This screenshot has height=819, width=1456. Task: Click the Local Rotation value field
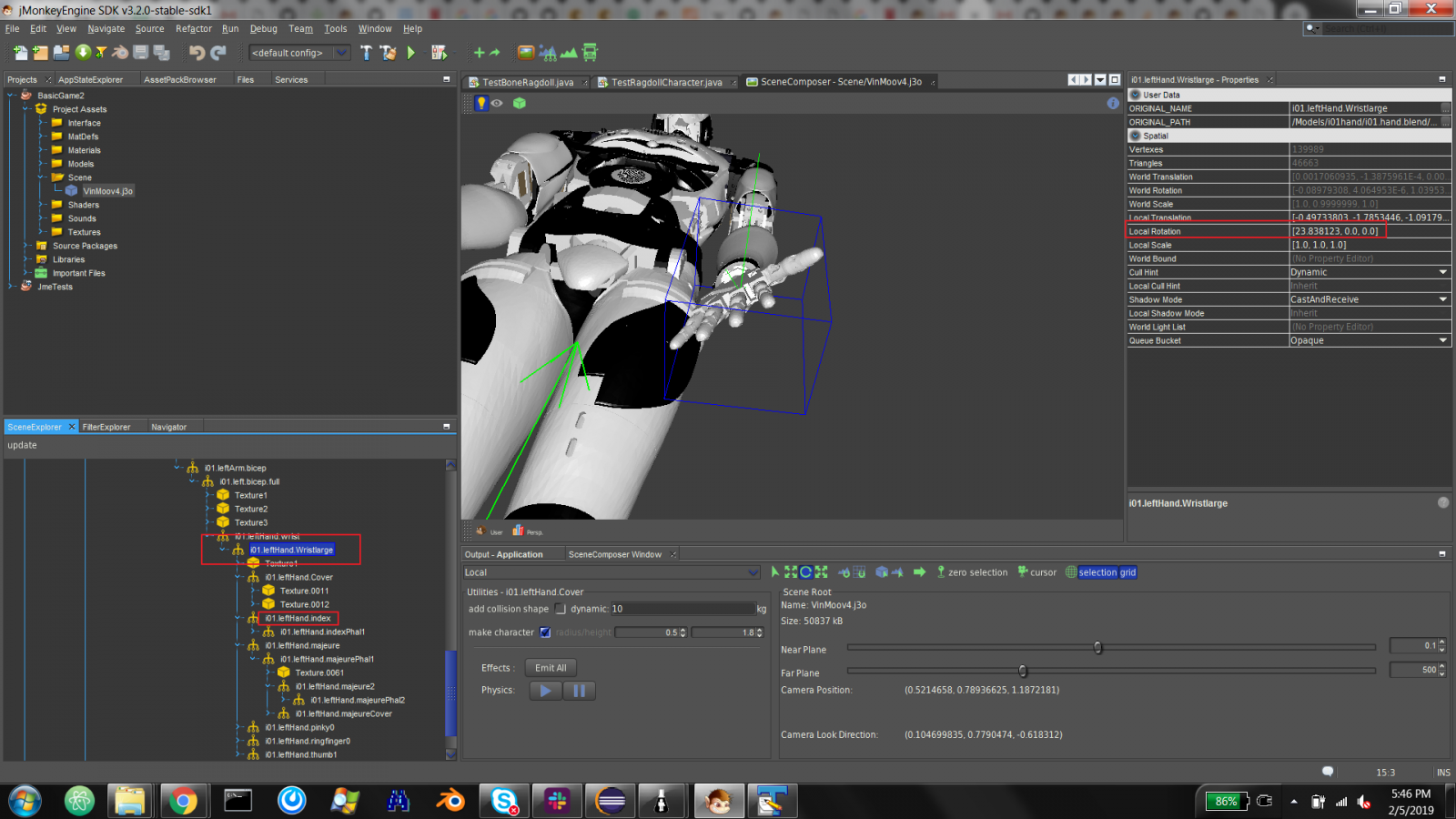pyautogui.click(x=1370, y=231)
